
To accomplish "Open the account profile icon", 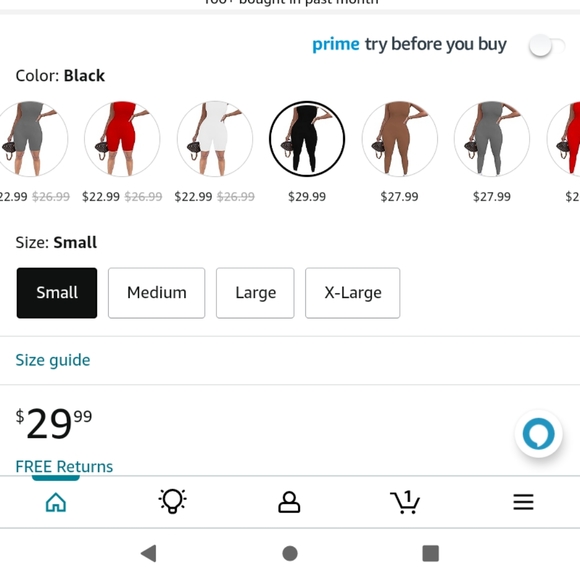I will click(289, 502).
